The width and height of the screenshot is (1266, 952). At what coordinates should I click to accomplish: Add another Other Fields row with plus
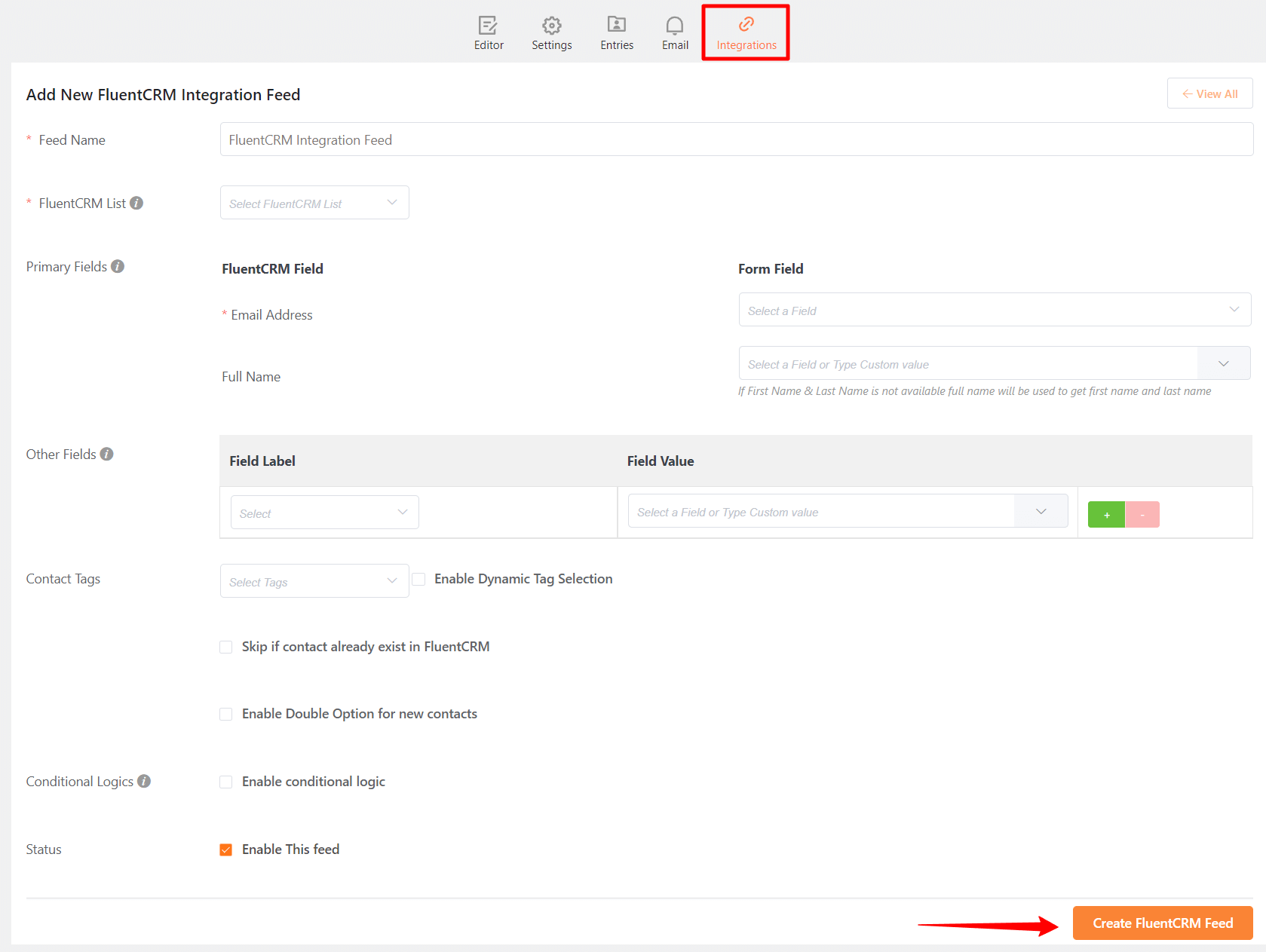click(1106, 515)
